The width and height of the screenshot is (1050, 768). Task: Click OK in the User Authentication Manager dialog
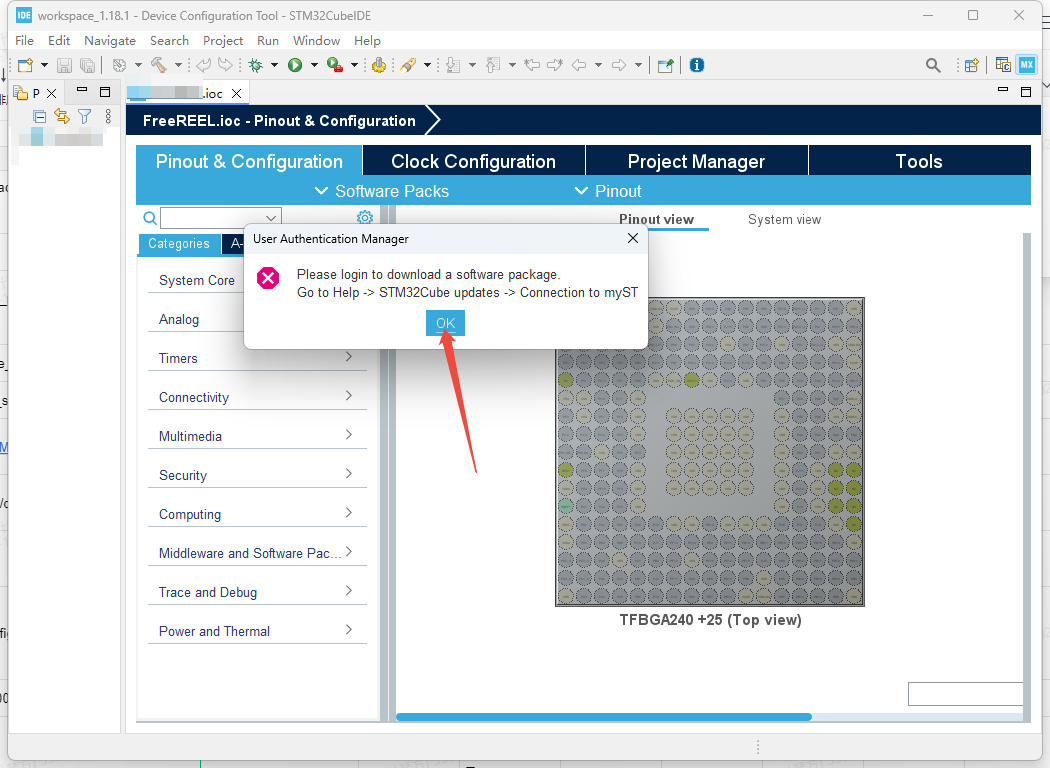(x=445, y=323)
